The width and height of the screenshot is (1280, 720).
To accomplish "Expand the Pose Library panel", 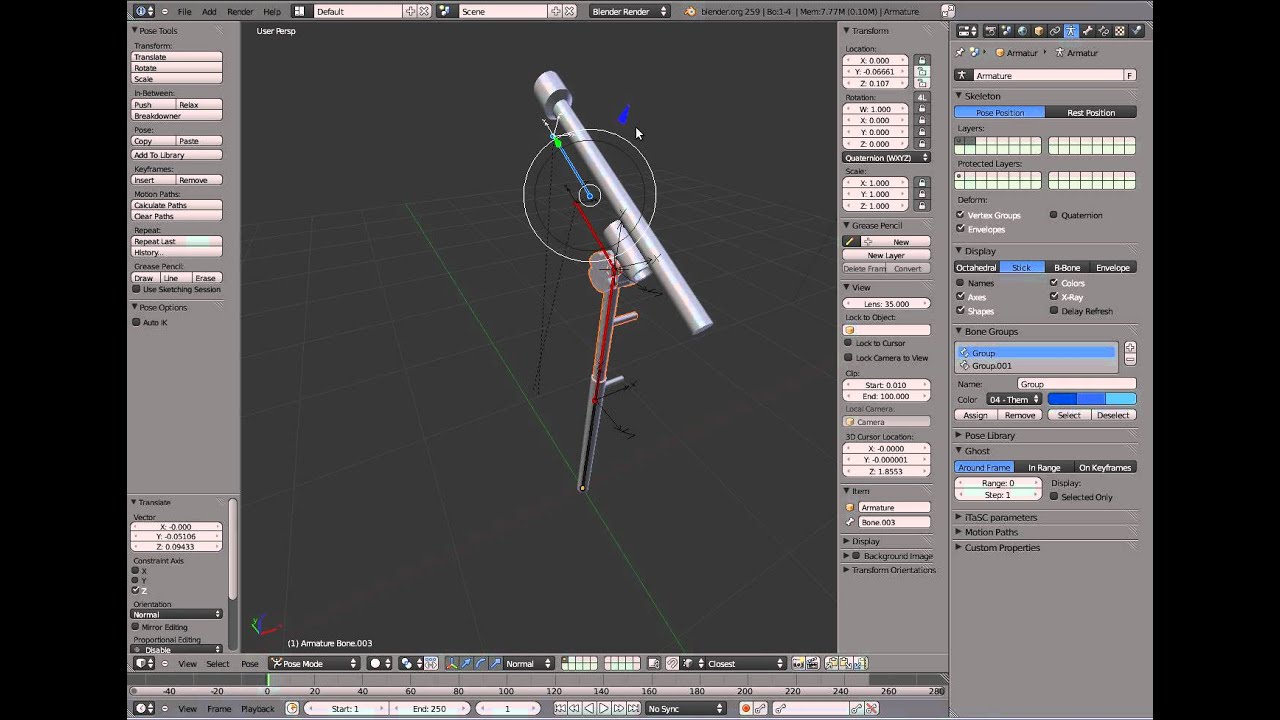I will pyautogui.click(x=990, y=435).
